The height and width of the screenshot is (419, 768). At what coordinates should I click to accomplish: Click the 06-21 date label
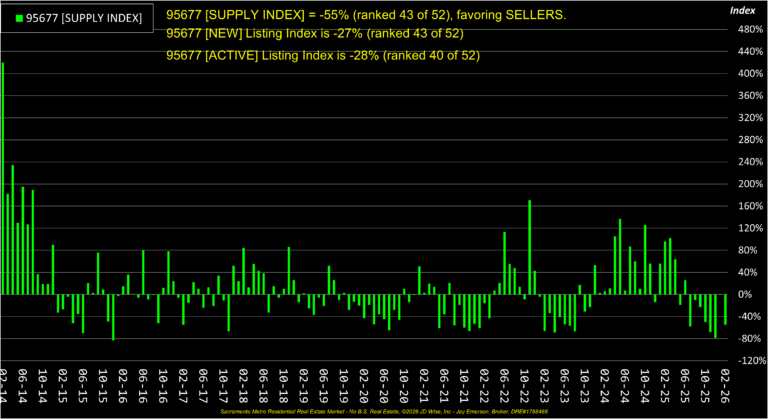point(444,386)
